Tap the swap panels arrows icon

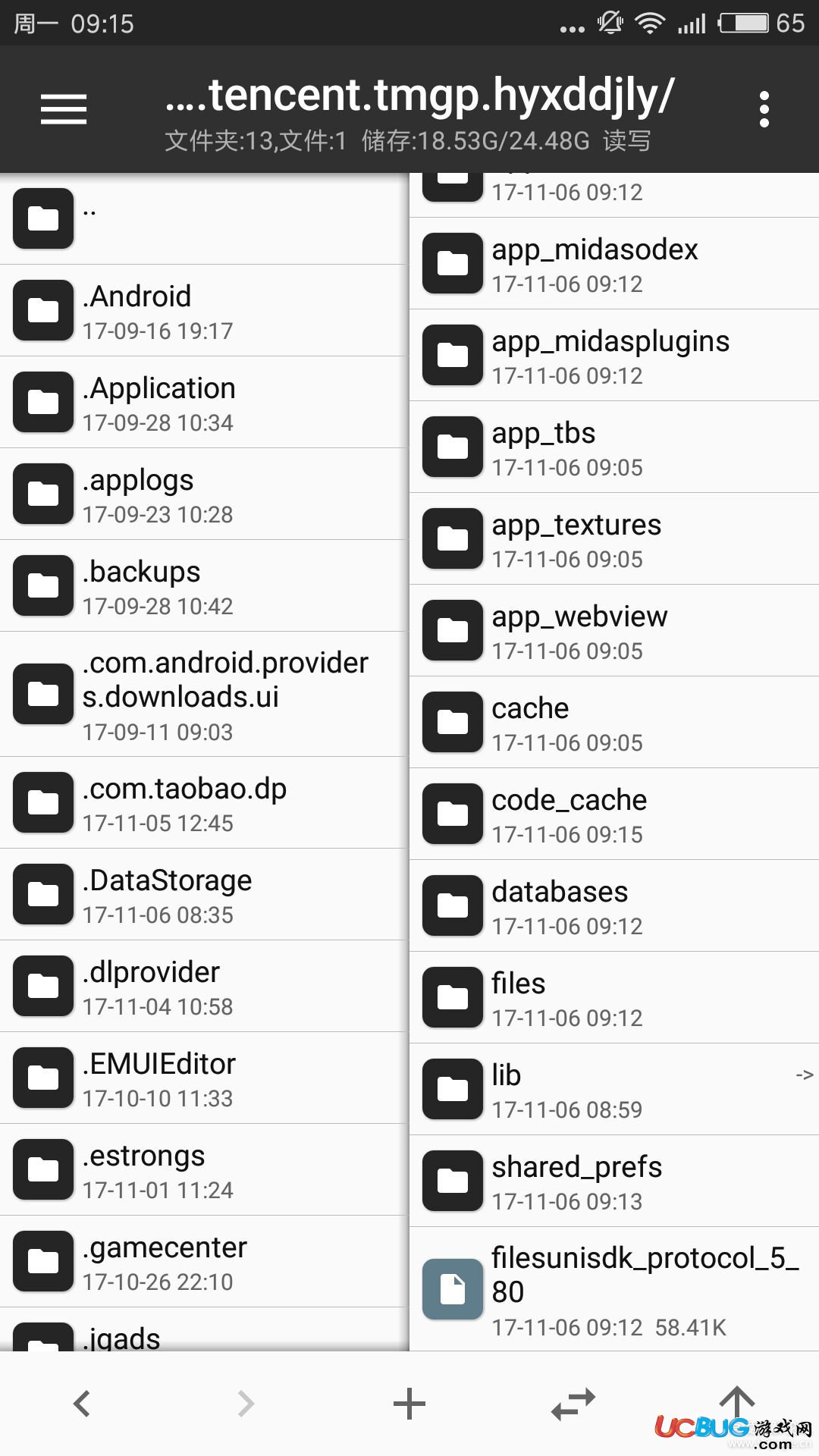point(573,1403)
